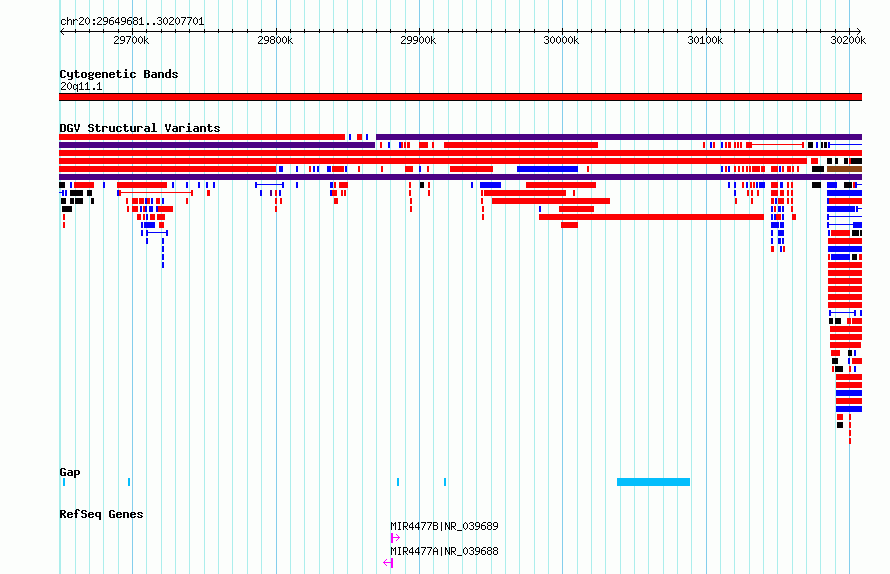Click the left arrowhead of the scale ruler
The width and height of the screenshot is (890, 574).
coord(62,32)
